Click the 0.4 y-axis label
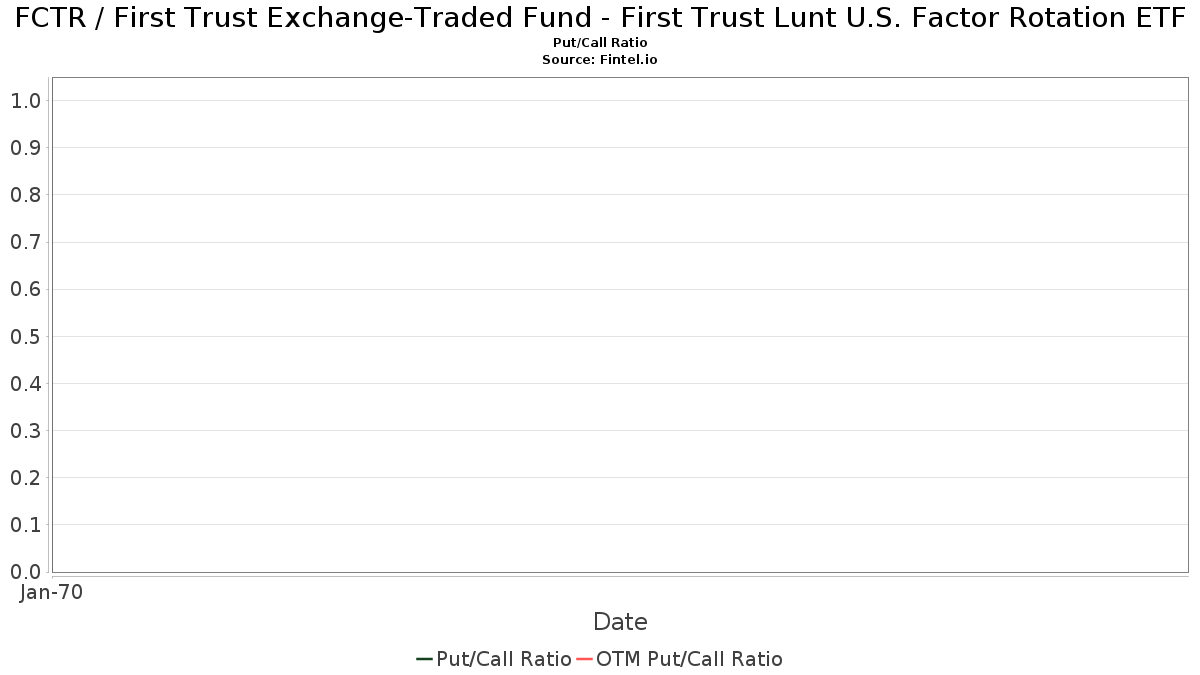 25,384
